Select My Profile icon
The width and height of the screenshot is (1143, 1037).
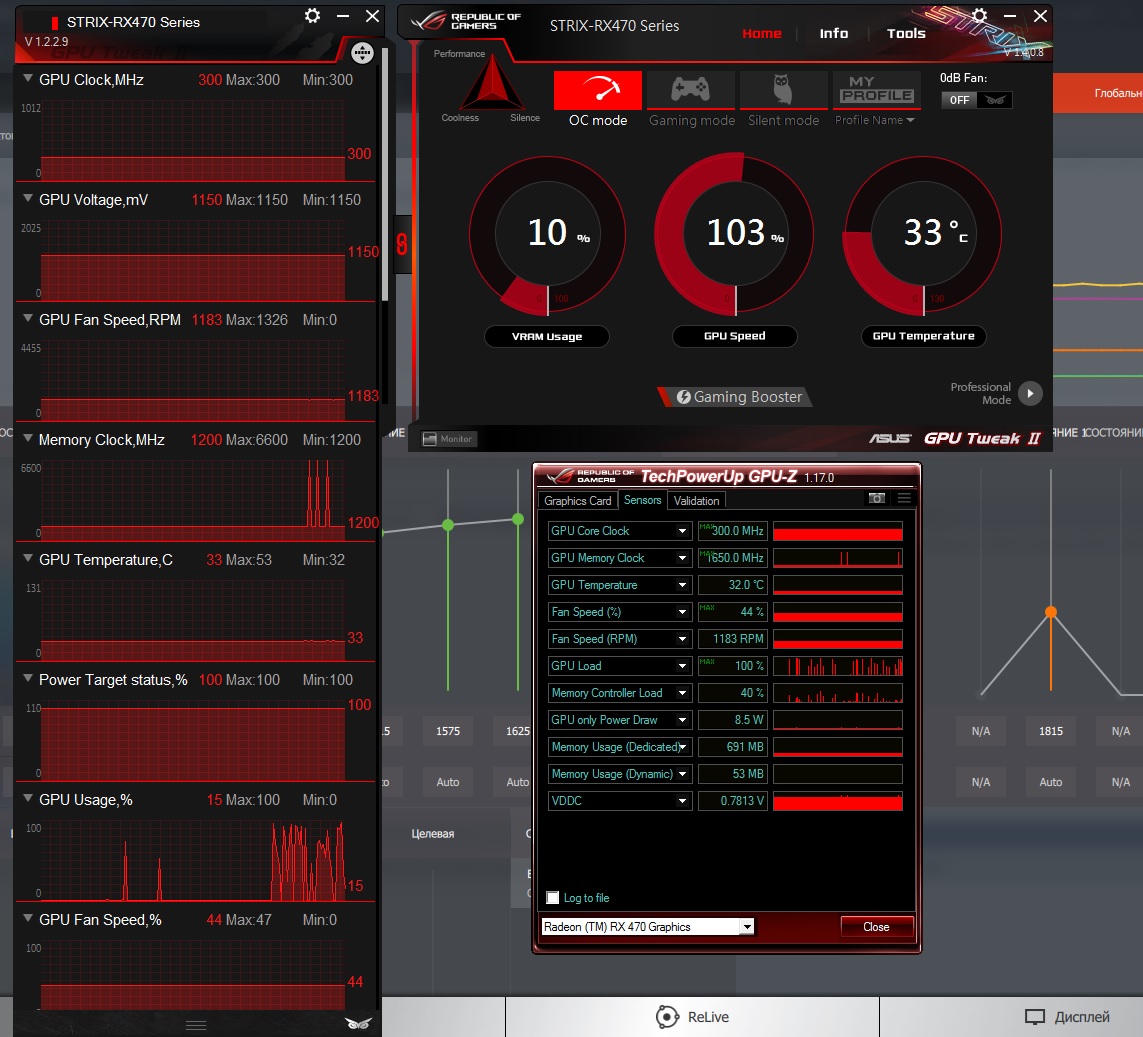tap(876, 90)
